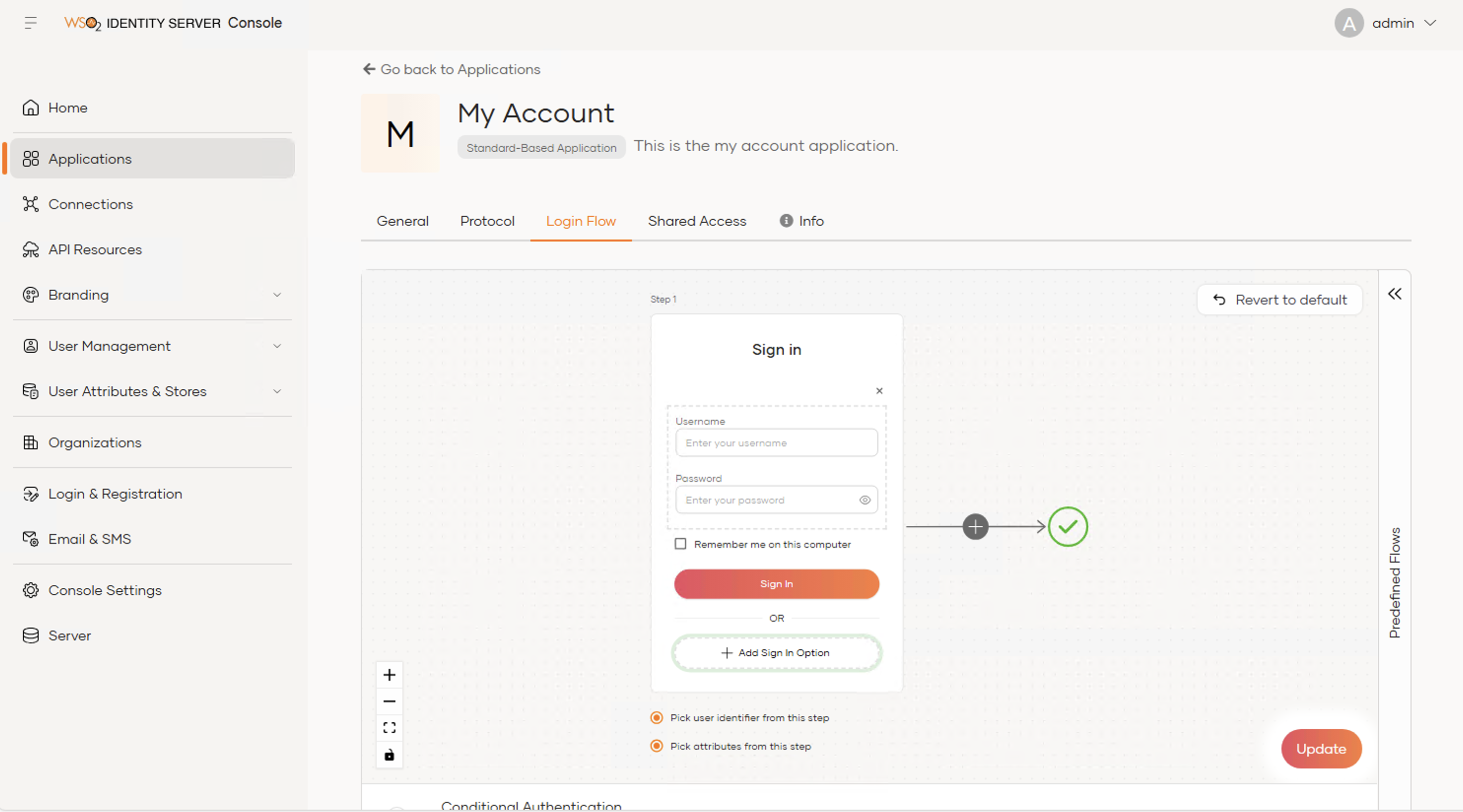Click the admin avatar icon
The height and width of the screenshot is (812, 1463).
click(1349, 23)
